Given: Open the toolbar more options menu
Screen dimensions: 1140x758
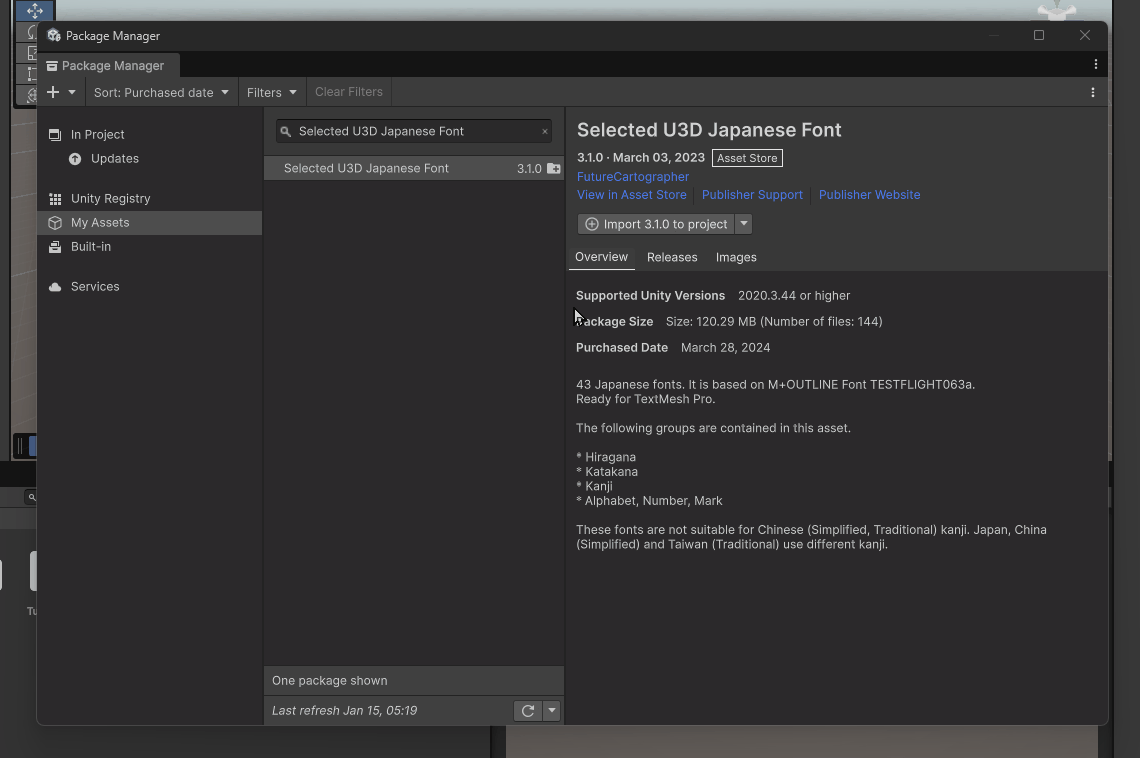Looking at the screenshot, I should 1093,92.
